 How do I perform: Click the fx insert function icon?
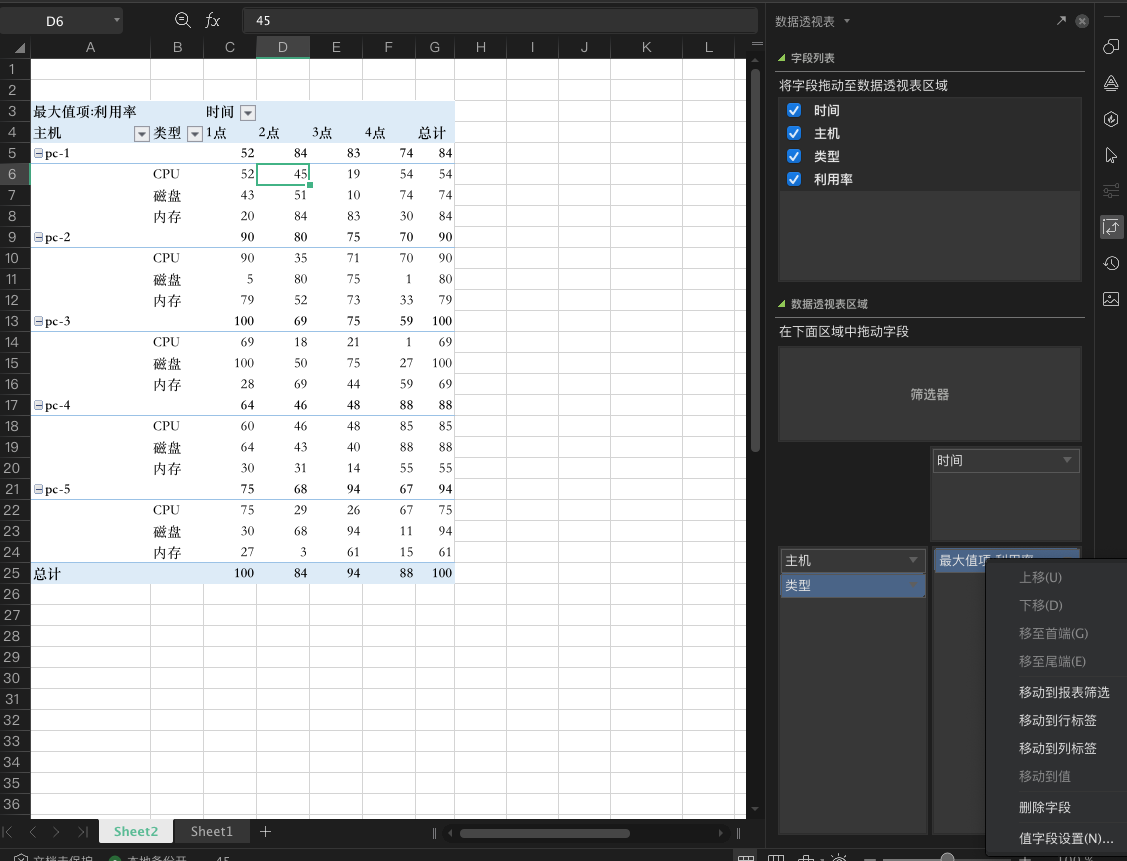pyautogui.click(x=212, y=20)
